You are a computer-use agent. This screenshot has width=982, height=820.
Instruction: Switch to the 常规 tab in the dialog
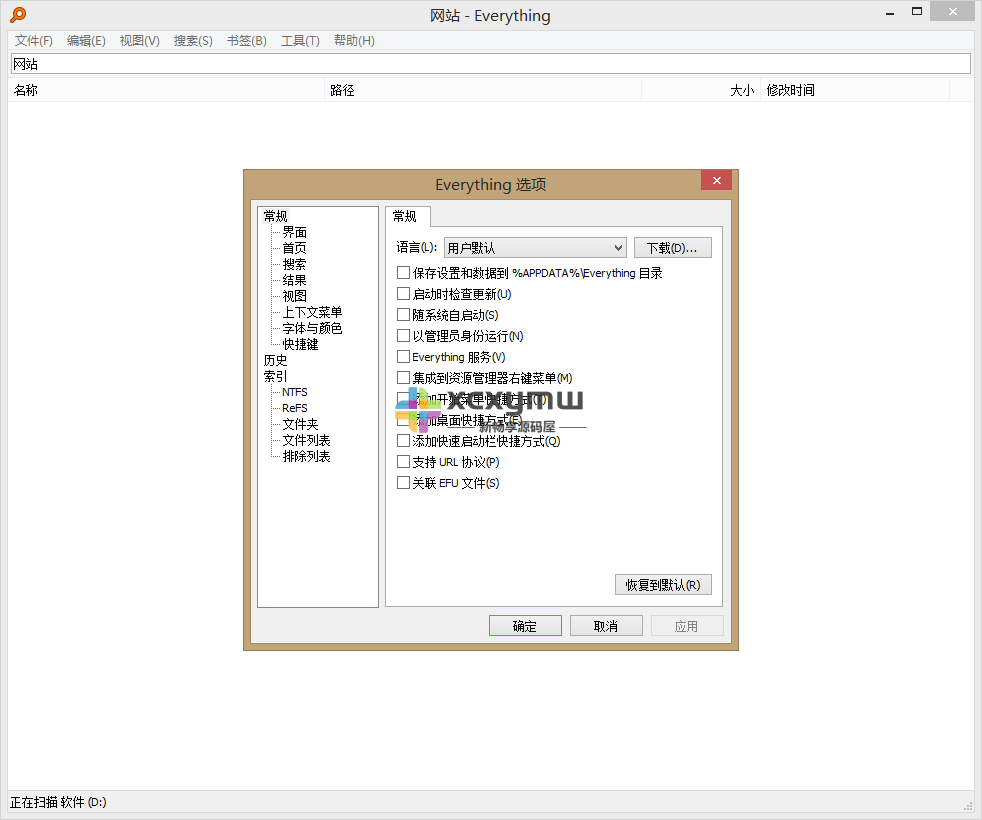pyautogui.click(x=408, y=216)
